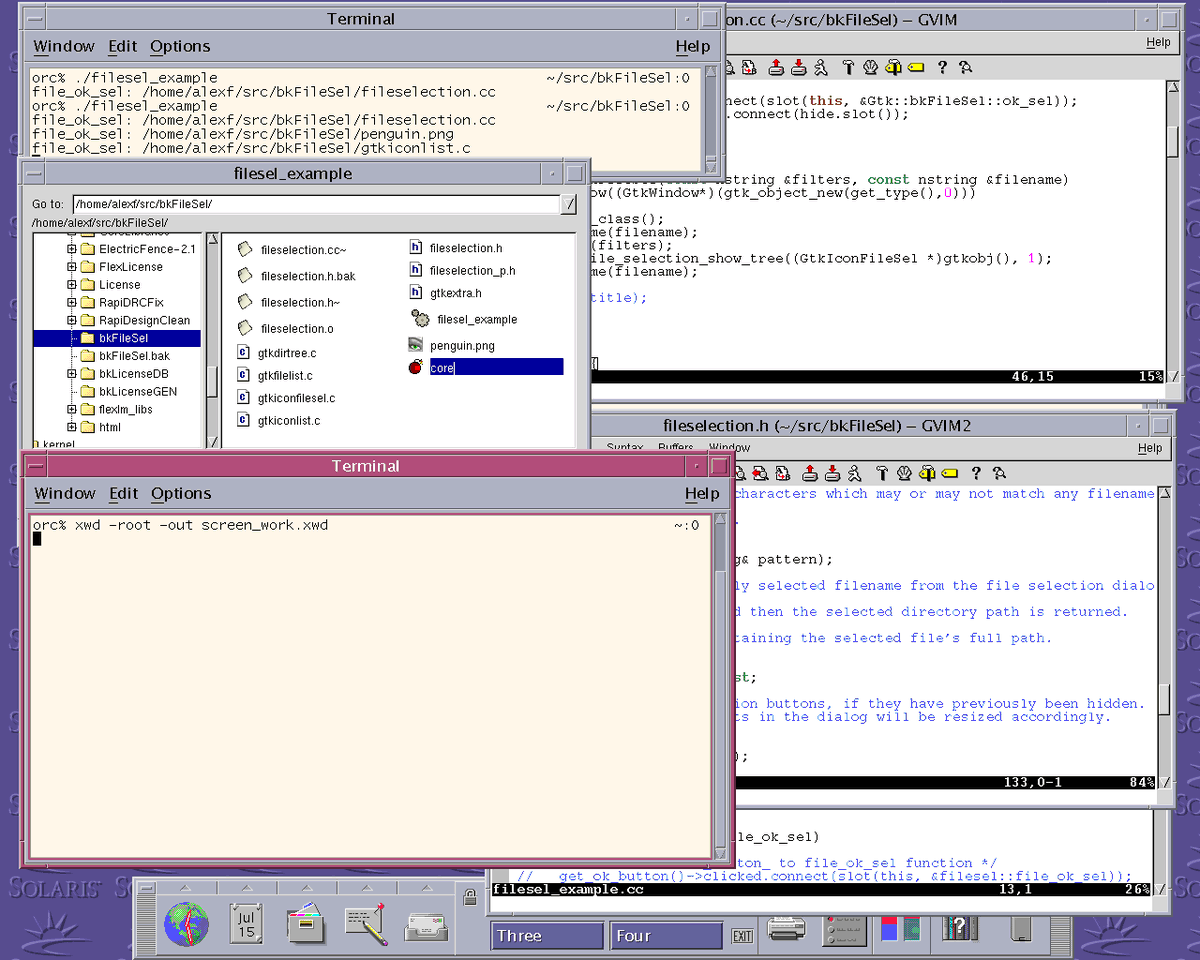Click question mark Help icon in GVIM2 toolbar
This screenshot has height=960, width=1200.
click(x=976, y=473)
